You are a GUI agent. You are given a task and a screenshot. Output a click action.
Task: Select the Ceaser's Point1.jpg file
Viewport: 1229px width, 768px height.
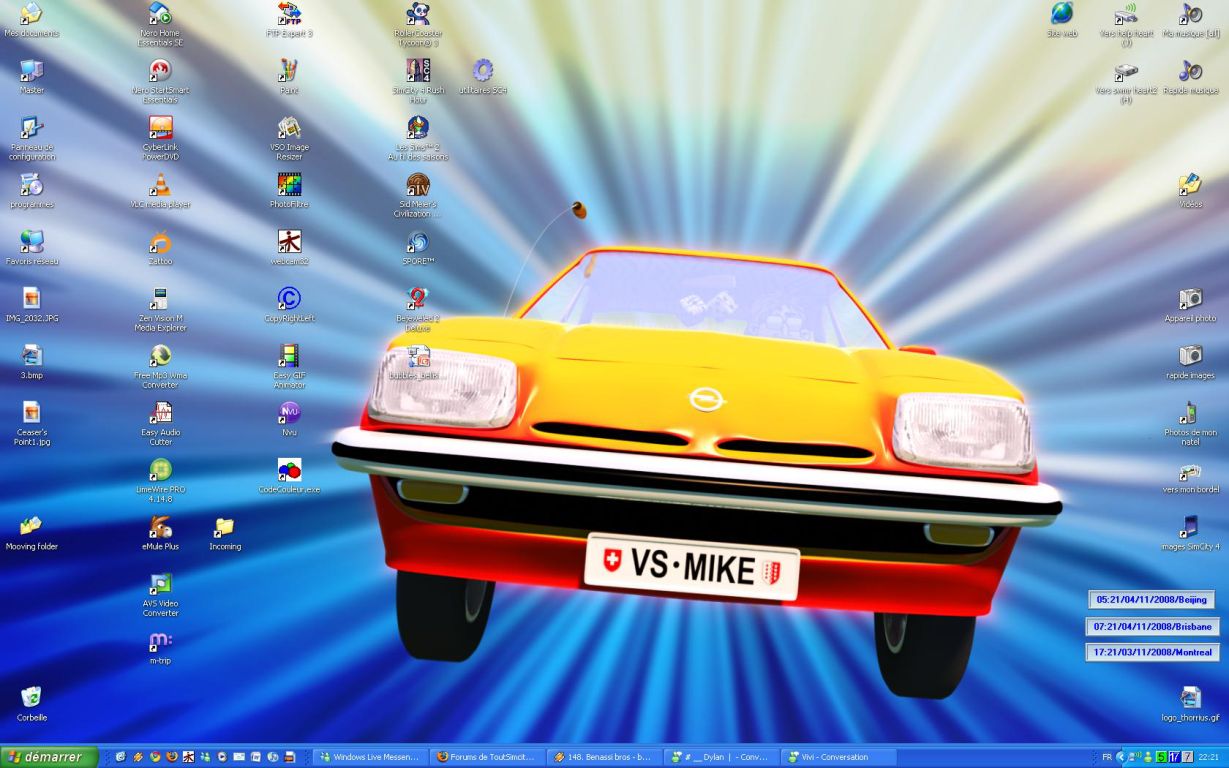31,413
